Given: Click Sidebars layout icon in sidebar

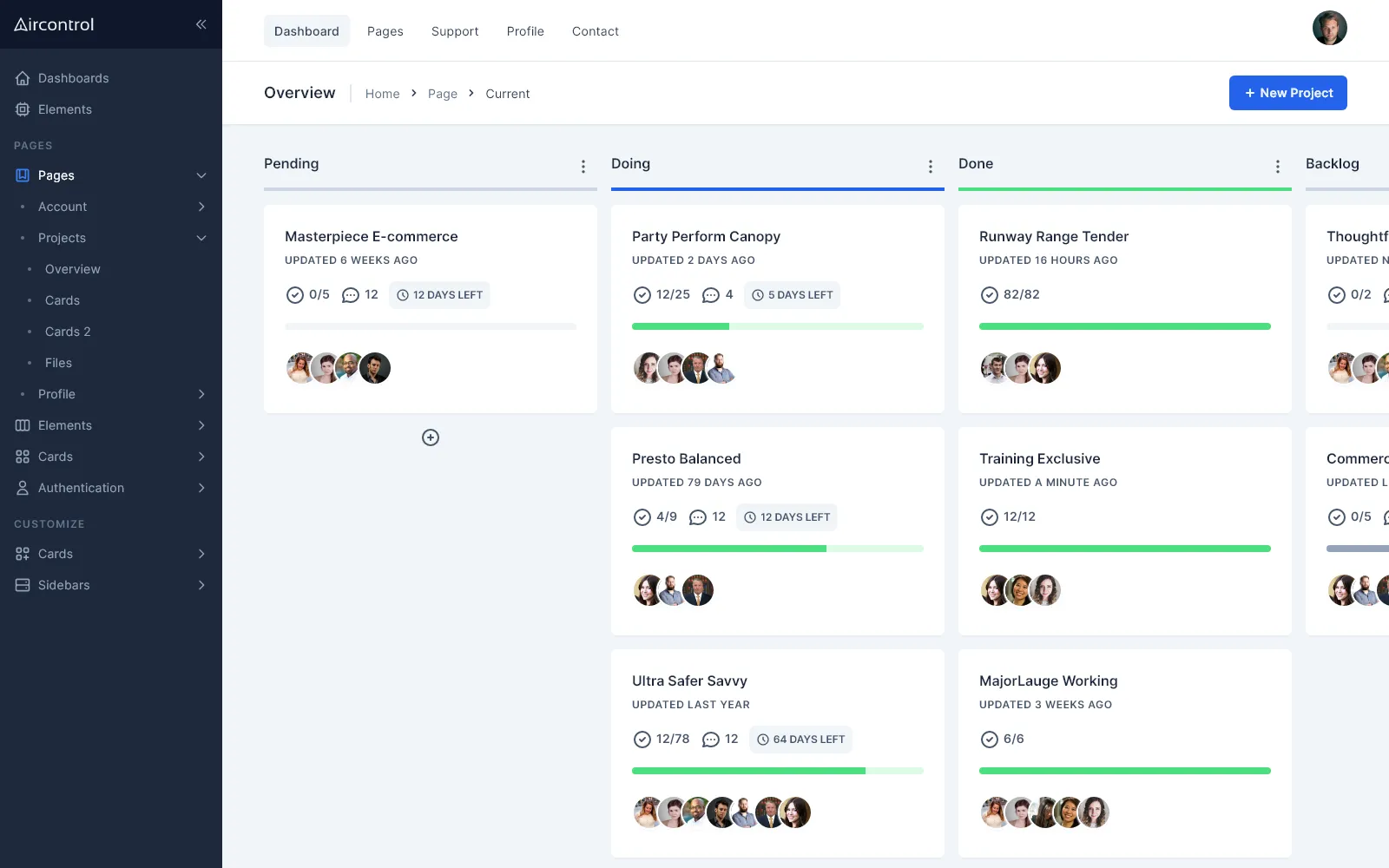Looking at the screenshot, I should [x=23, y=585].
